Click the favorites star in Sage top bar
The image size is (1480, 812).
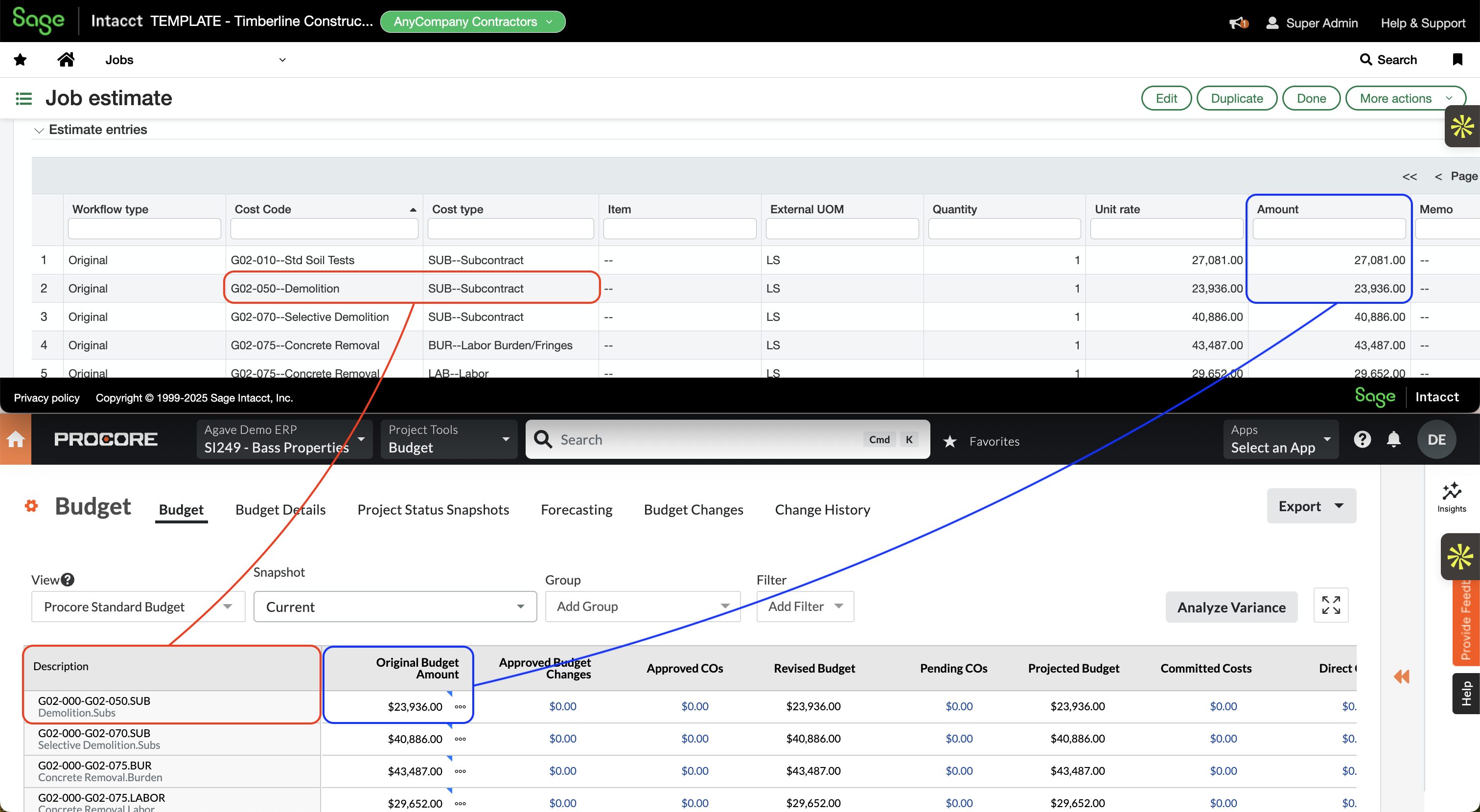(x=20, y=59)
